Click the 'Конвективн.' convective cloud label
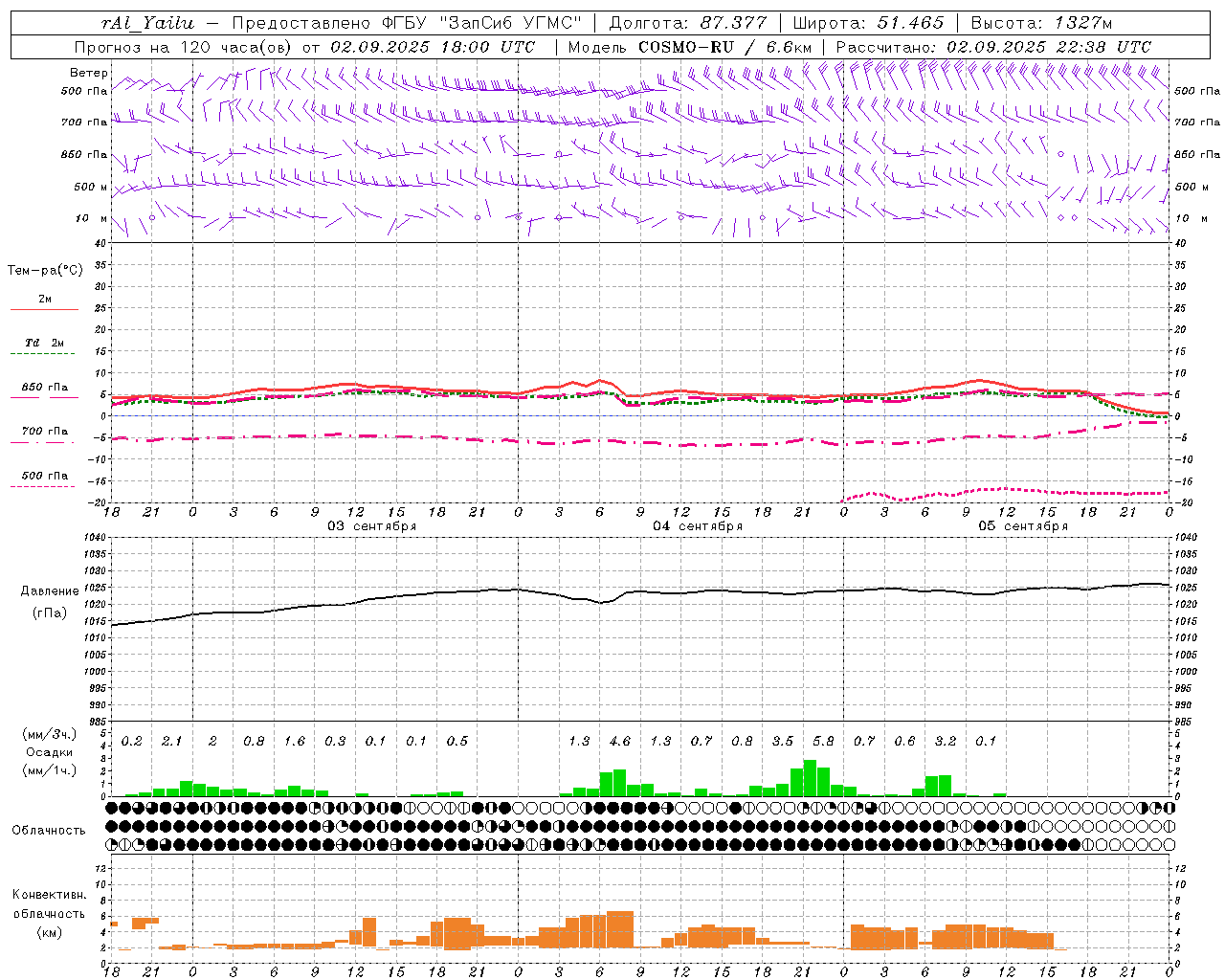This screenshot has width=1225, height=980. click(x=49, y=895)
